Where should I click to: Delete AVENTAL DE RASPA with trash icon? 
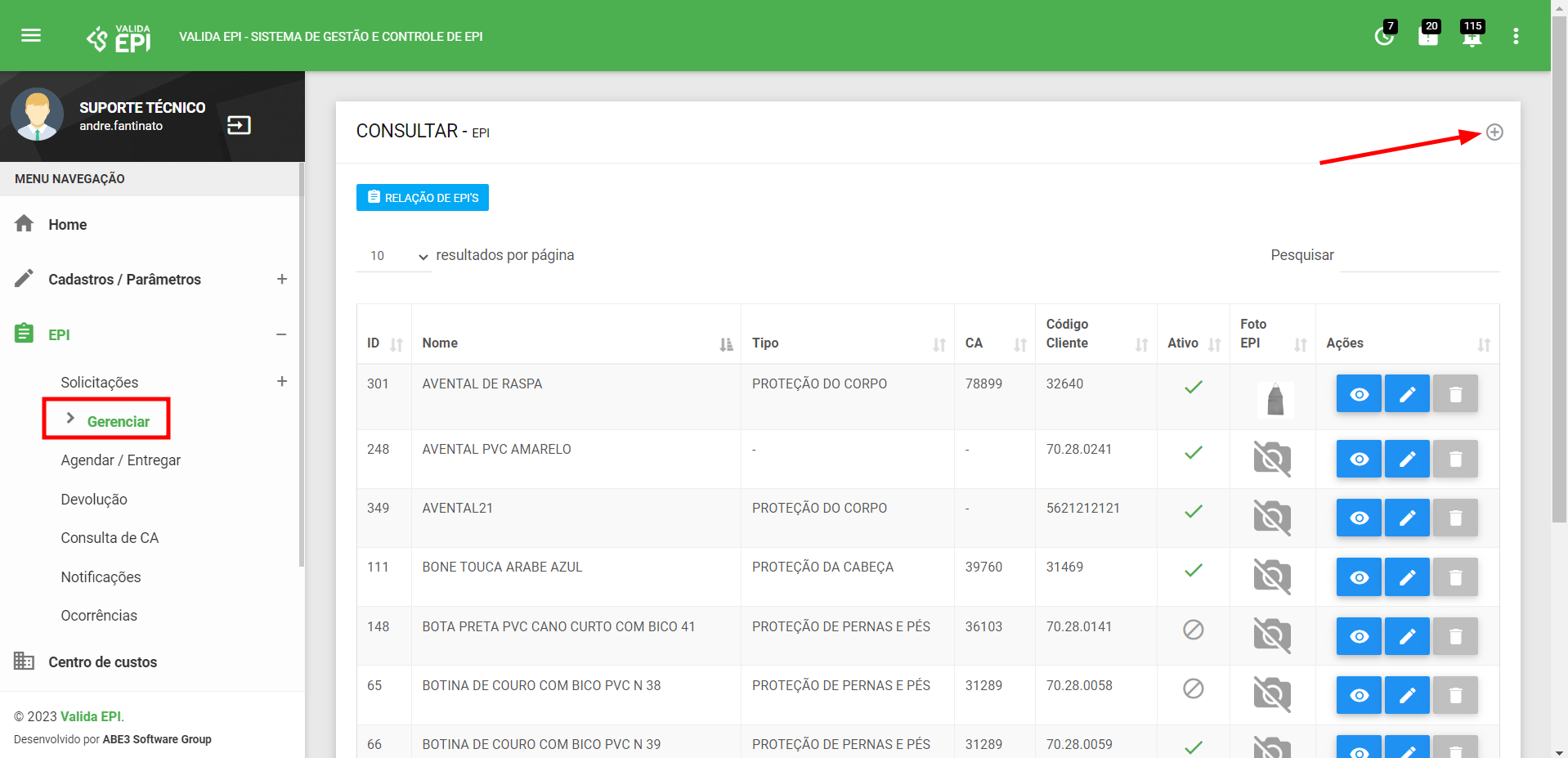pos(1455,393)
